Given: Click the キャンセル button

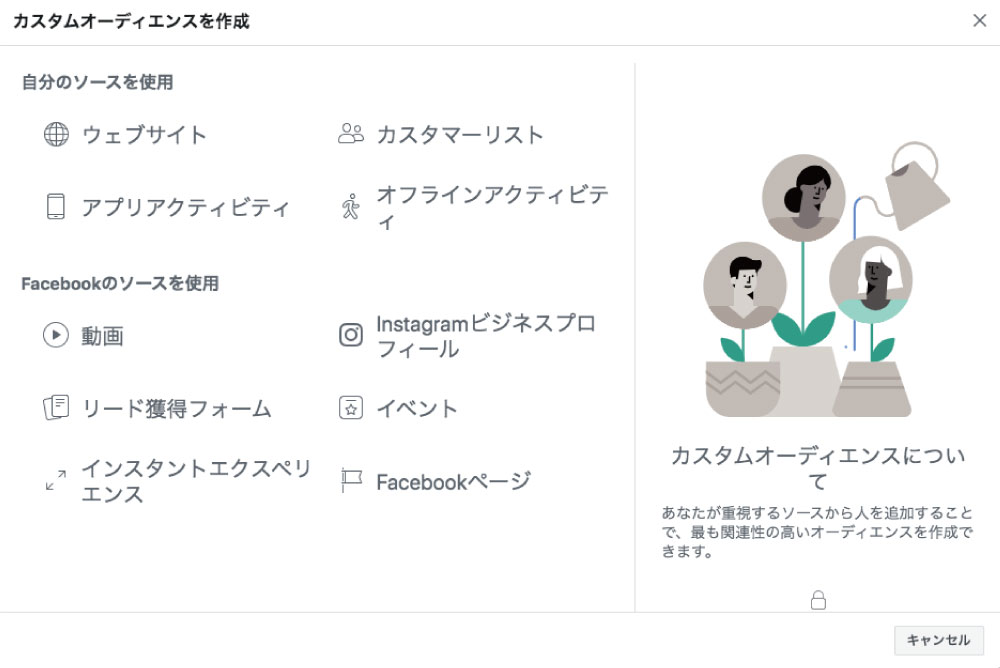Looking at the screenshot, I should (939, 640).
